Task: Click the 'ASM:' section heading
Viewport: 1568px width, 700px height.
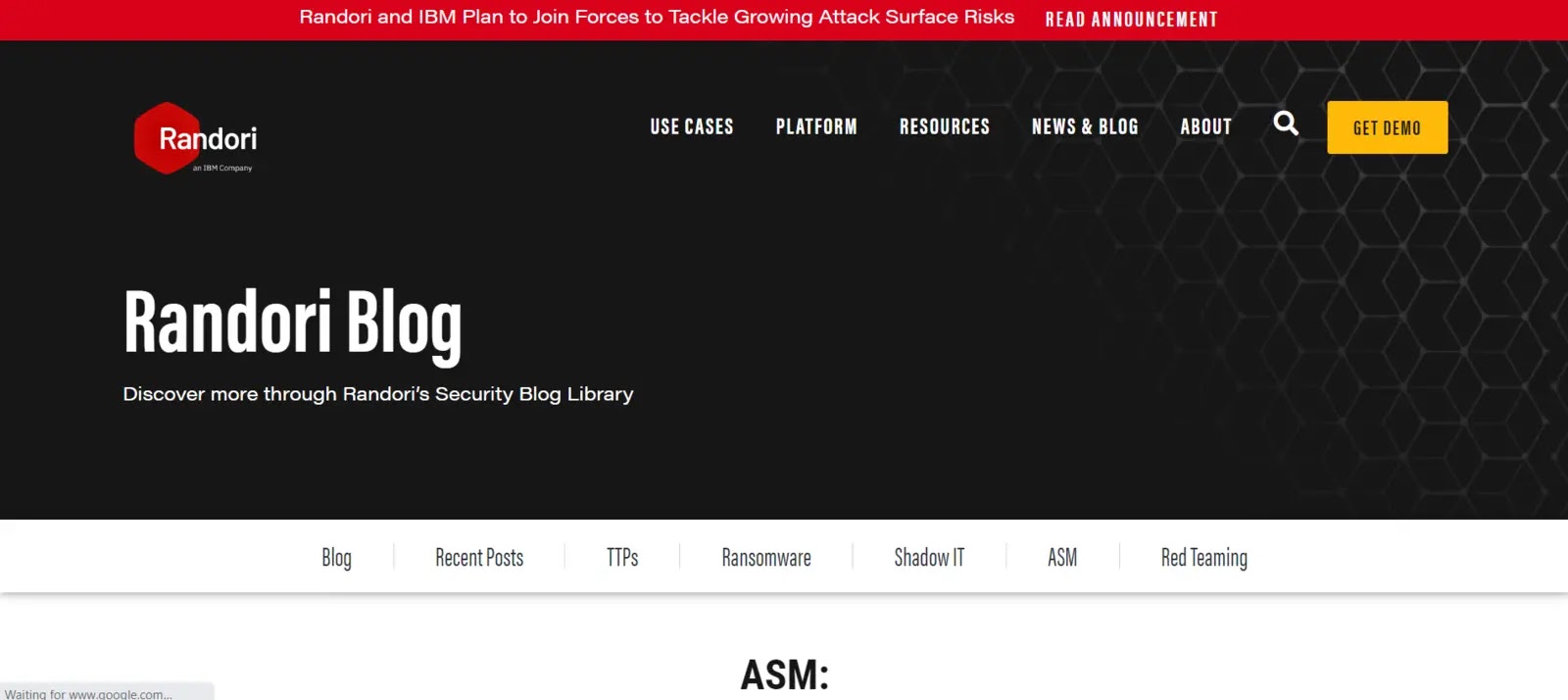Action: [x=785, y=675]
